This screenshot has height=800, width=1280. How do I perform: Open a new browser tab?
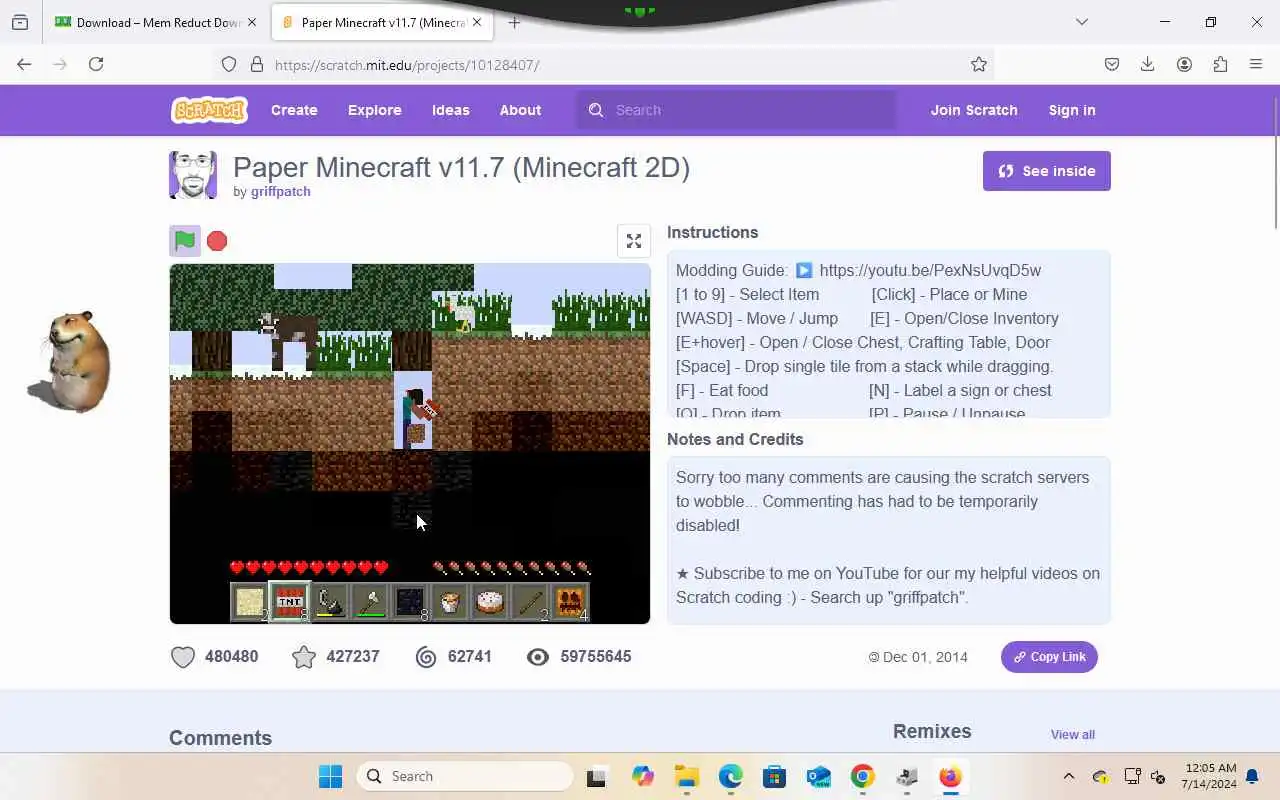pos(514,22)
